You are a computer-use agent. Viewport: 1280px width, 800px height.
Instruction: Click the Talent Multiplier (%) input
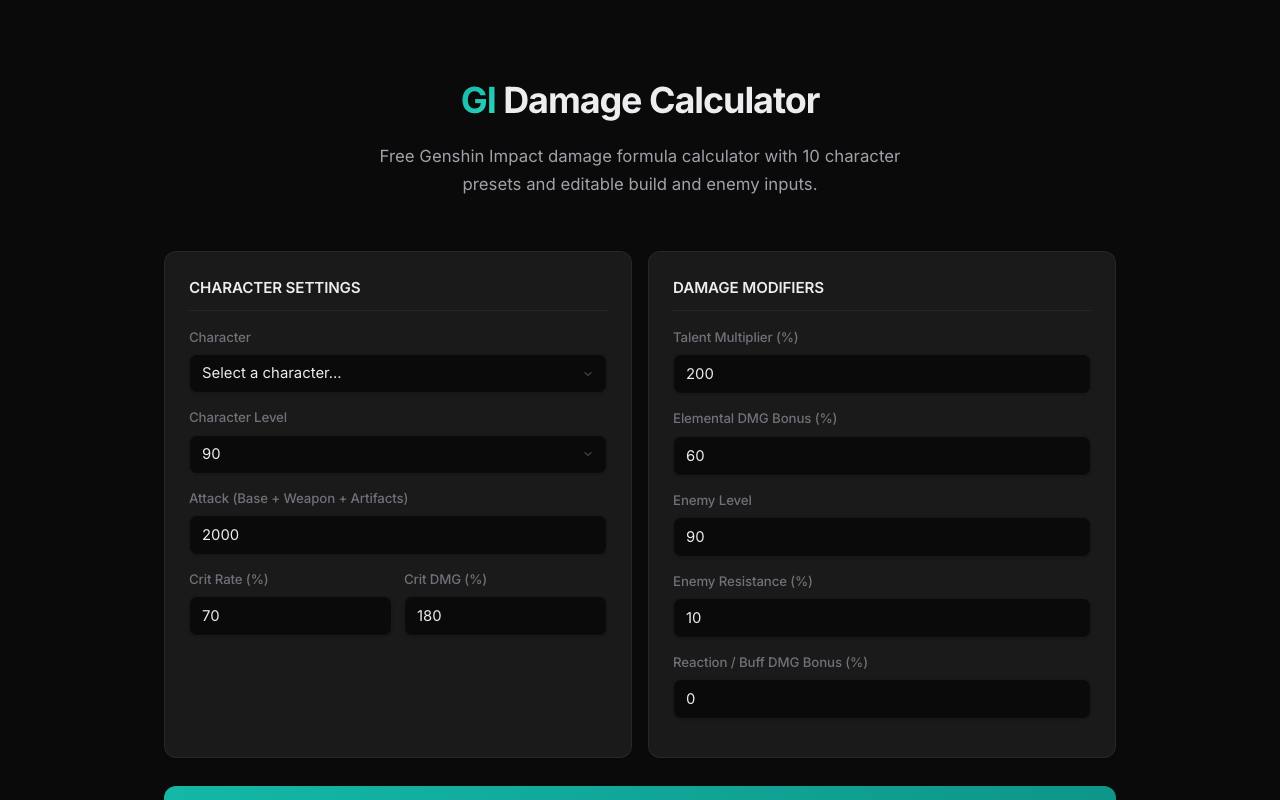point(882,374)
